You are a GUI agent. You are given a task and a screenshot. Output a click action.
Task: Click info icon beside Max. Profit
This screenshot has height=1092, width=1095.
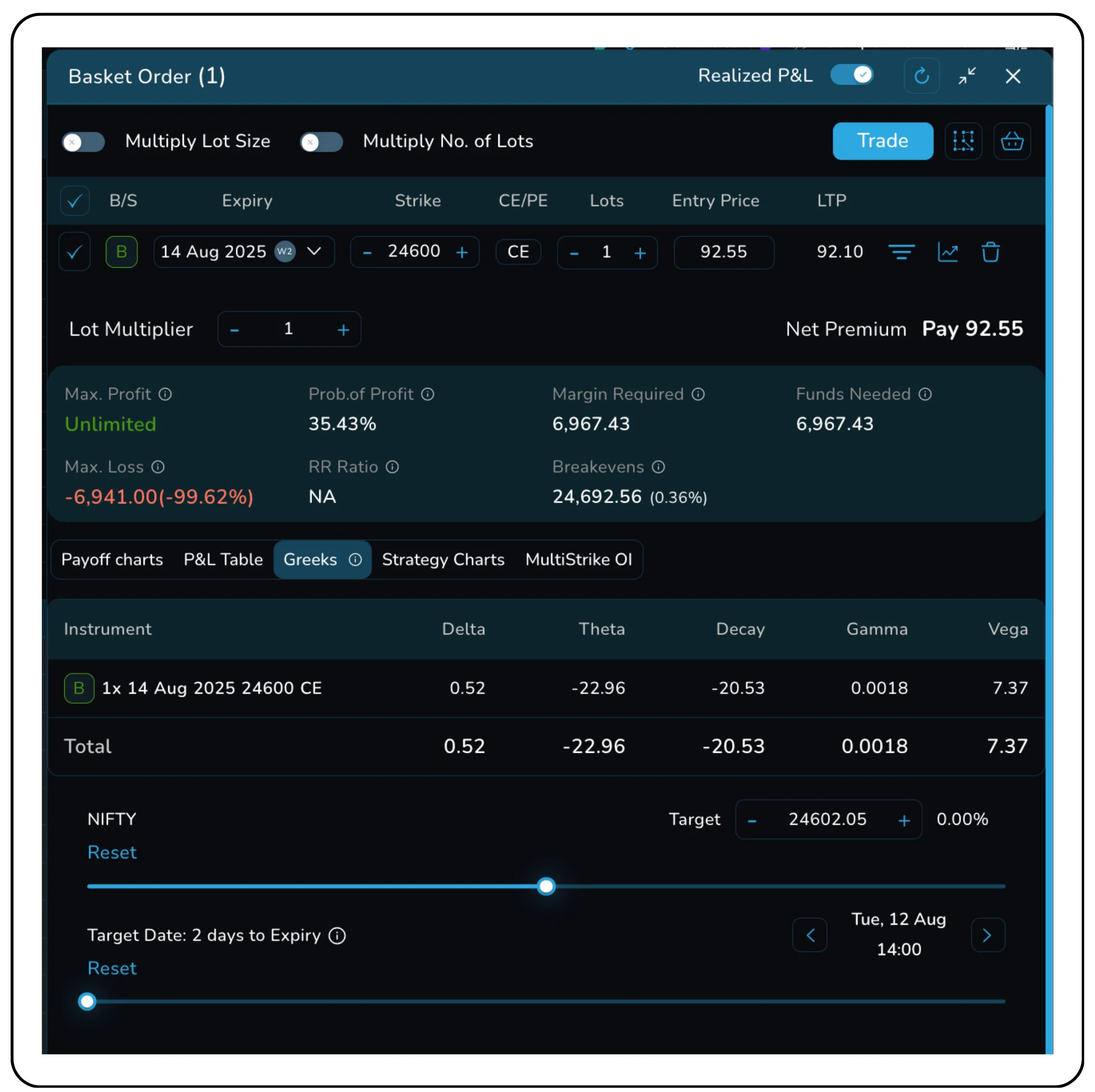pos(165,394)
